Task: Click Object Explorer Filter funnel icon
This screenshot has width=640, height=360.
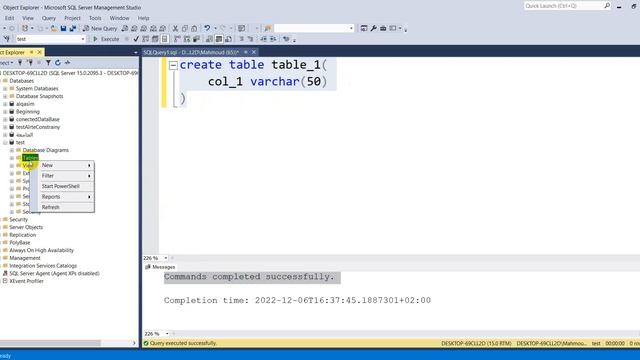Action: point(48,63)
